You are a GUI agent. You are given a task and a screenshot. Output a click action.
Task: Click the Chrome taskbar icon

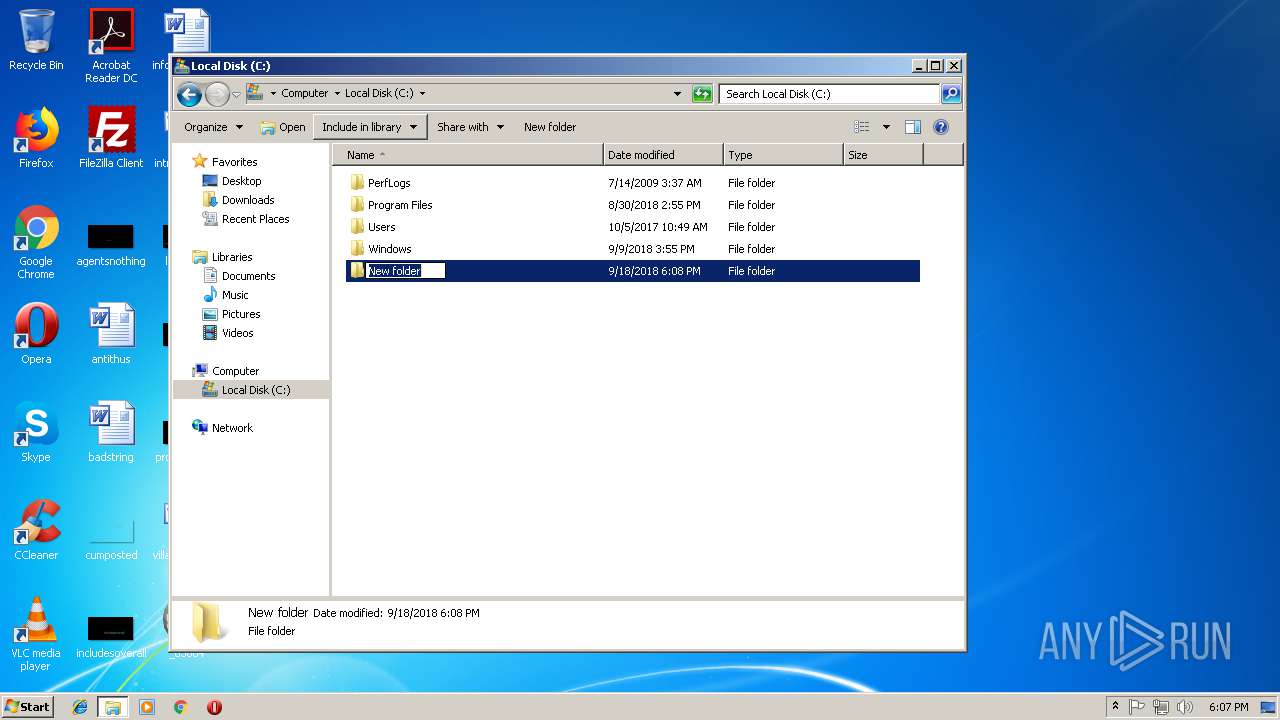tap(180, 707)
